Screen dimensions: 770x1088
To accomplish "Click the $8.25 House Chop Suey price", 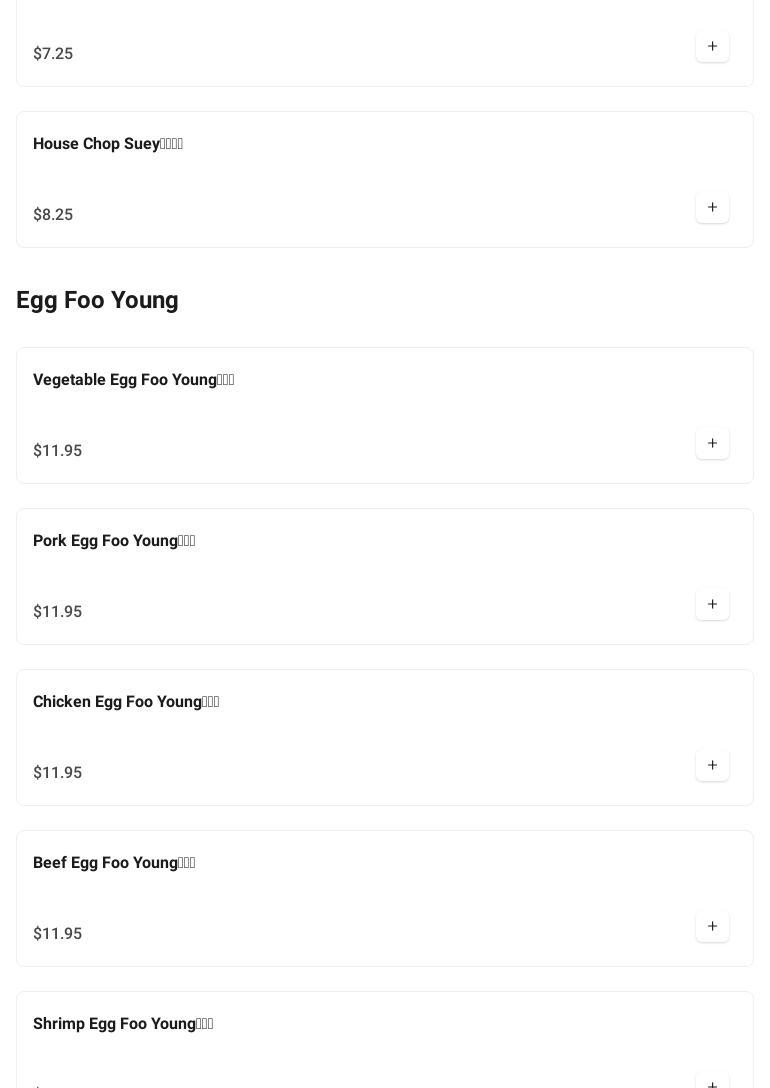I will [53, 215].
